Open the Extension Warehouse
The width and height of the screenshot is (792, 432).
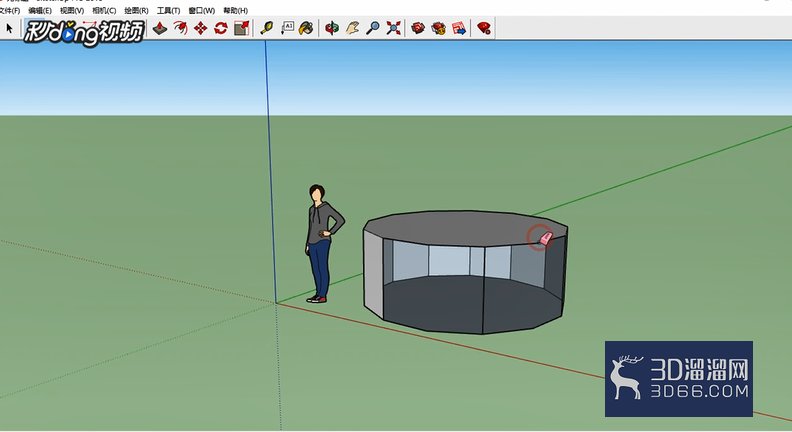(x=438, y=28)
